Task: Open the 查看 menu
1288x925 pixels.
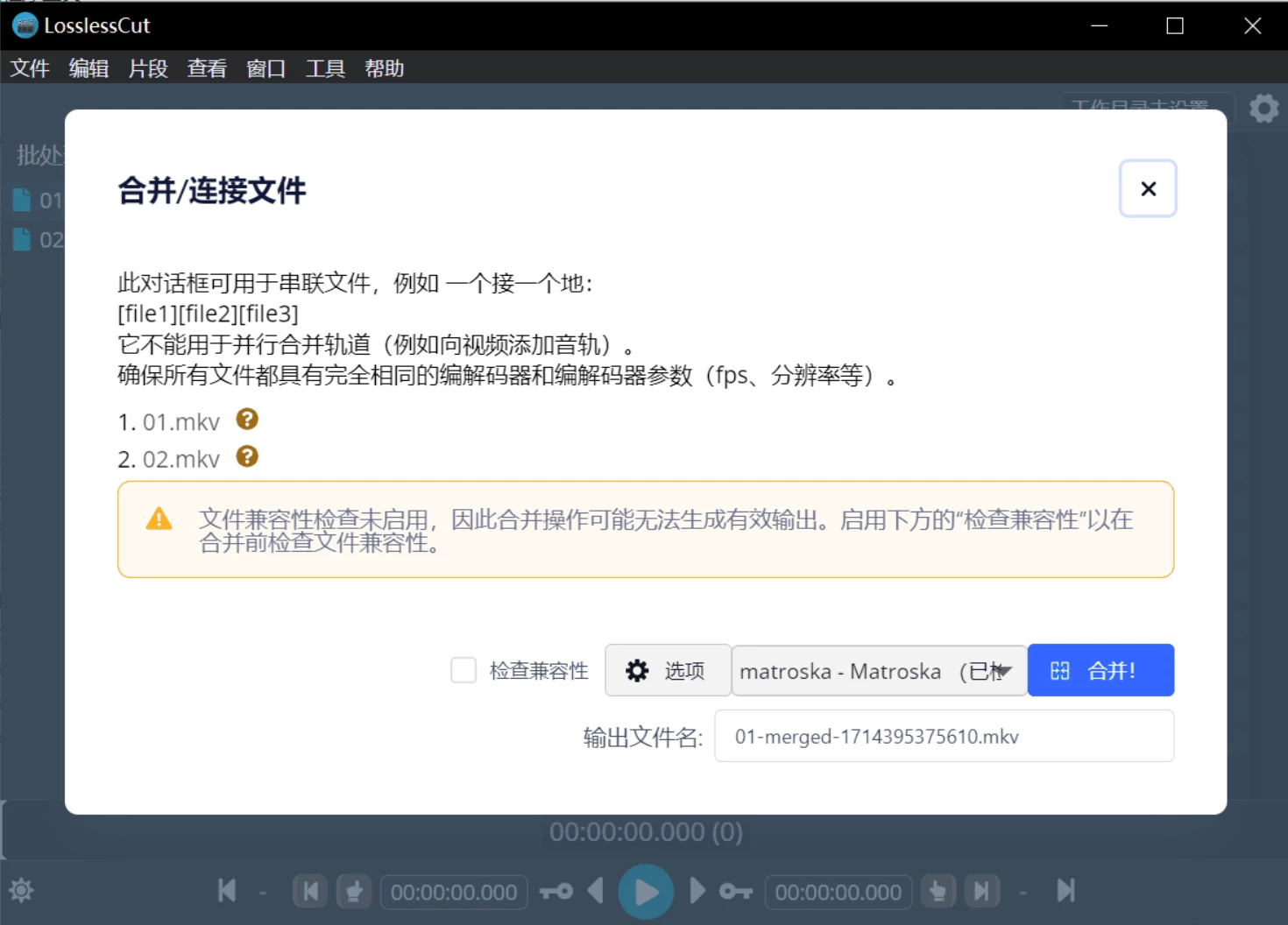Action: point(207,68)
